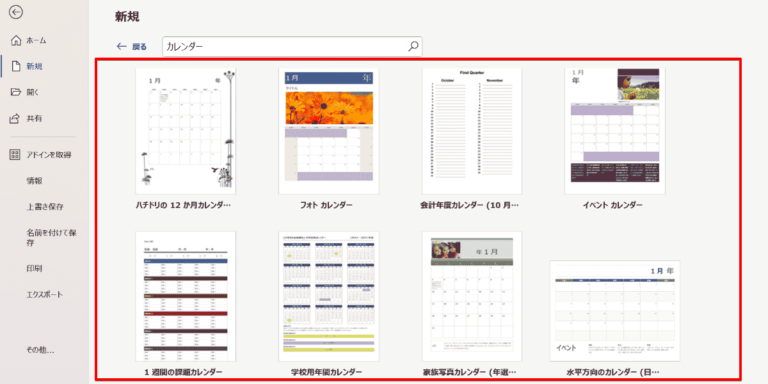
Task: Click the 水平方向のカレンダー label
Action: click(x=613, y=372)
